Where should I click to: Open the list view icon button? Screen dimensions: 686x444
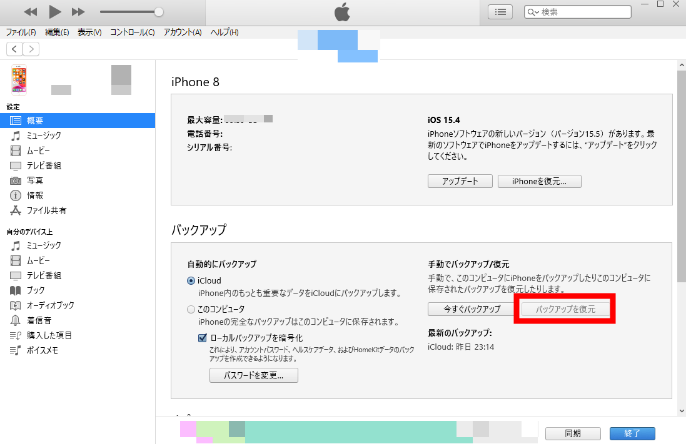(500, 12)
